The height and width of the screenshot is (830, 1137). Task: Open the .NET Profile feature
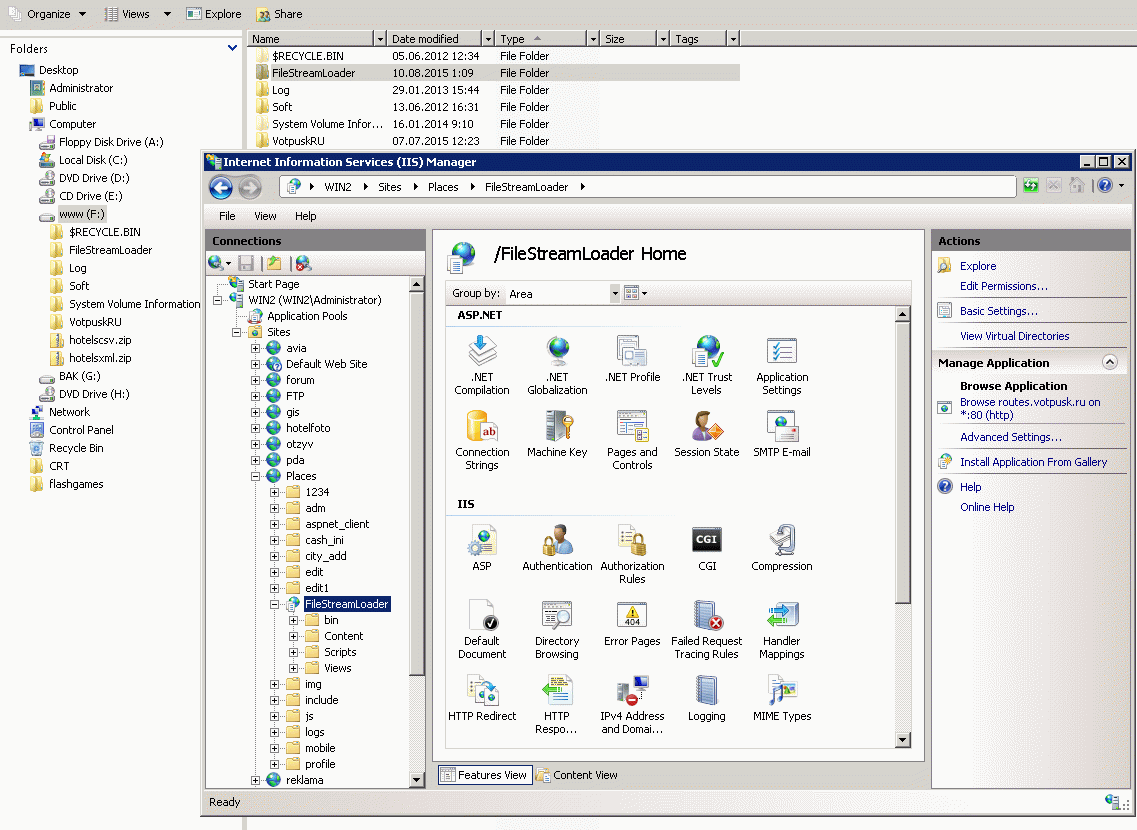pyautogui.click(x=632, y=359)
